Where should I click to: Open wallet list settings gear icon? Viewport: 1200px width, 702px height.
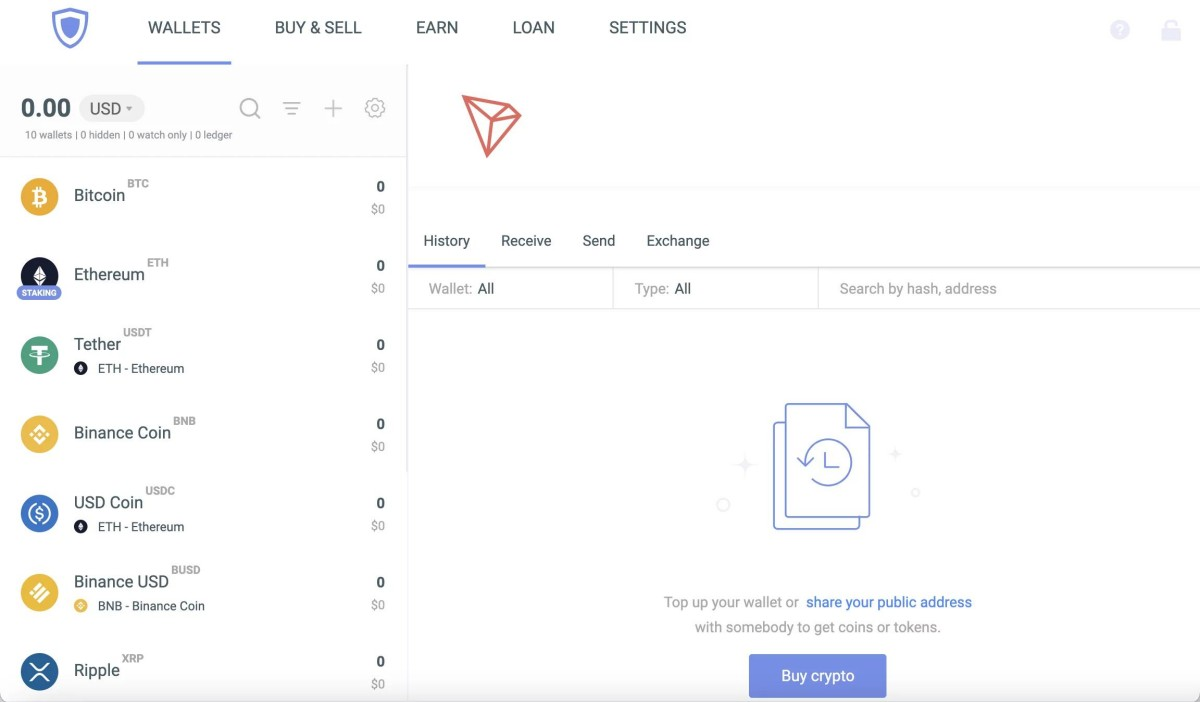(x=375, y=108)
